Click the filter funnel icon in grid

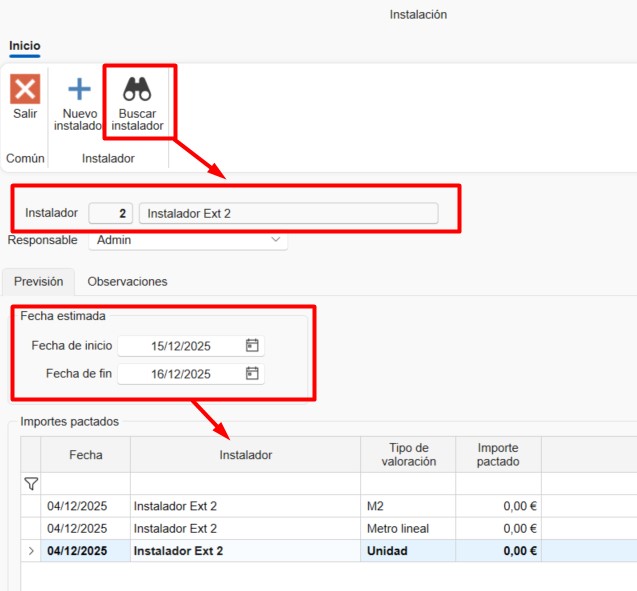(31, 484)
